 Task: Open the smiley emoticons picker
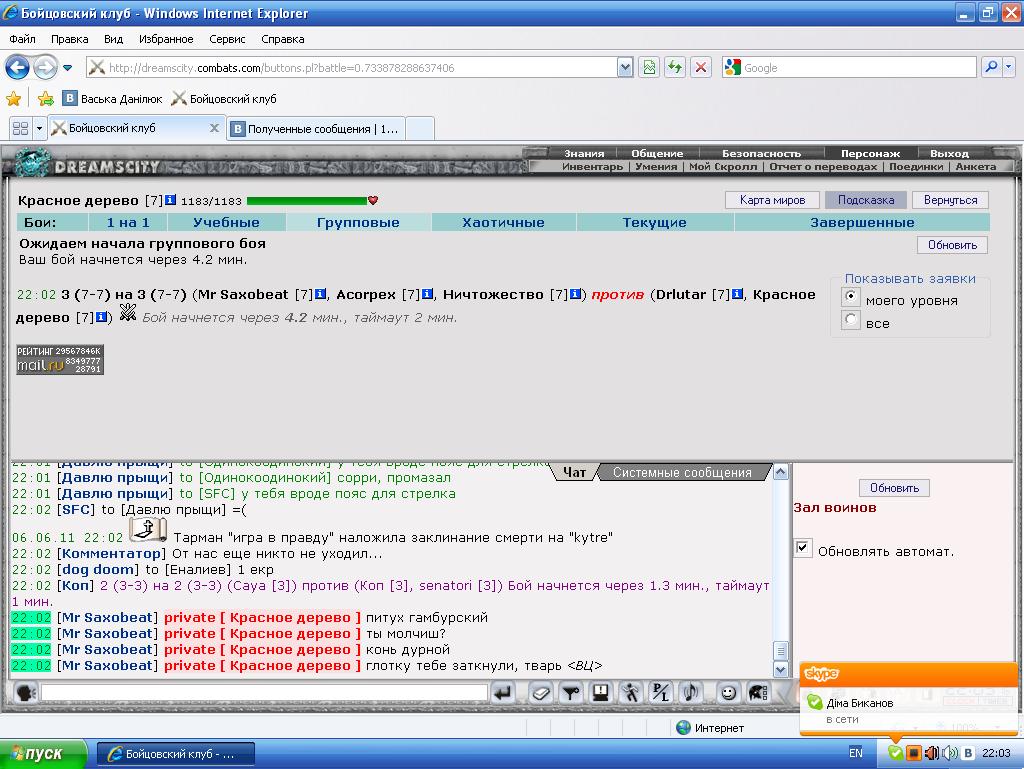click(x=728, y=692)
